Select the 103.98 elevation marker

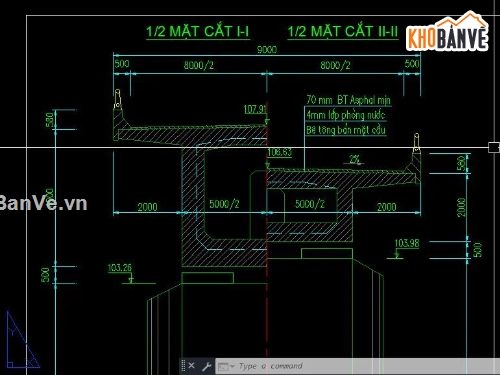point(407,243)
